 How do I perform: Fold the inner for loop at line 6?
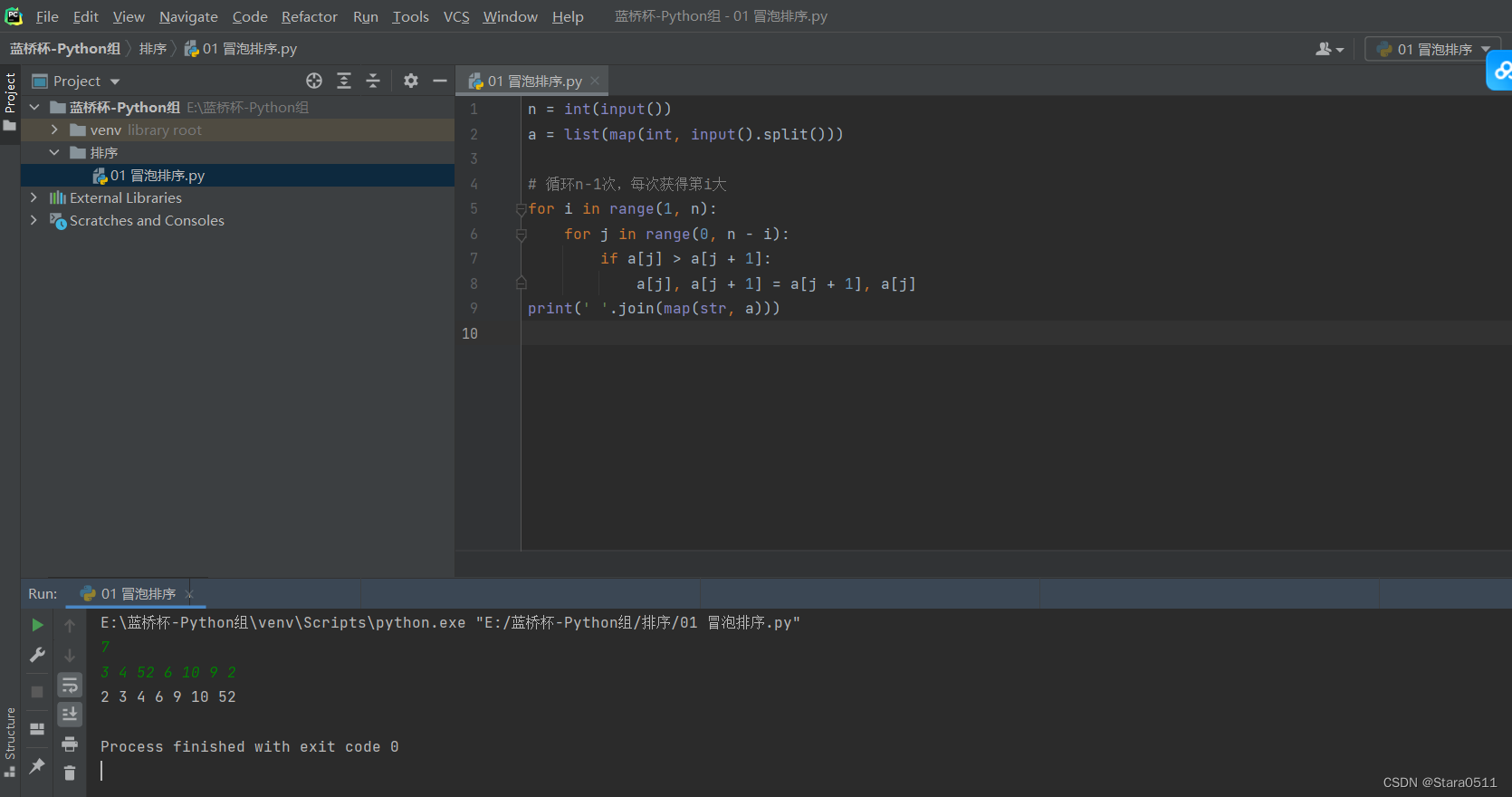click(x=522, y=235)
